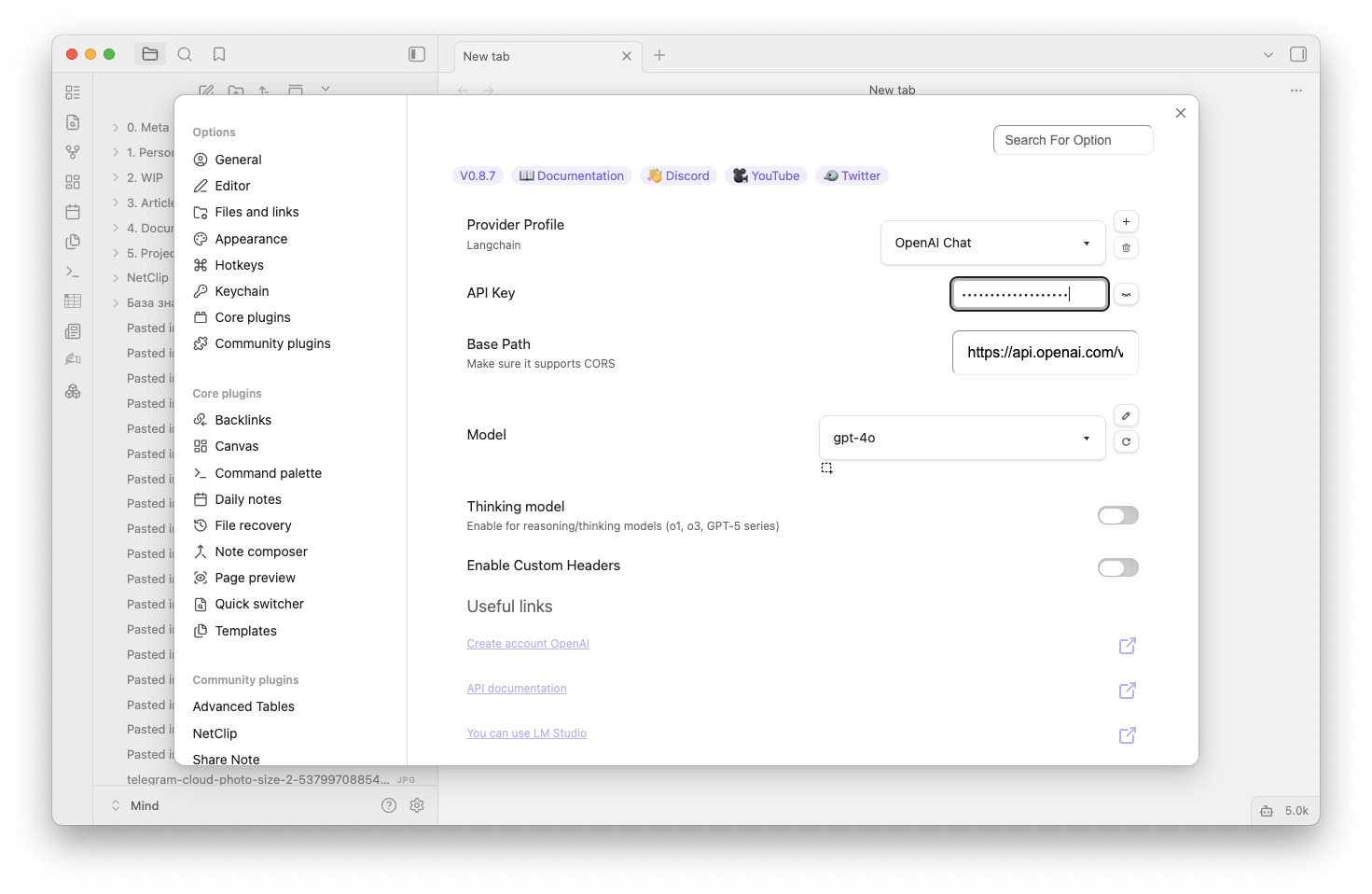The width and height of the screenshot is (1372, 894).
Task: Reveal the API key with eye icon
Action: click(x=1126, y=294)
